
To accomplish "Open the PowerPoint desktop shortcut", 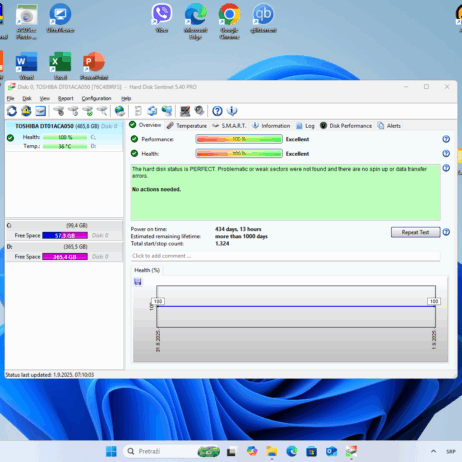I will (x=94, y=66).
